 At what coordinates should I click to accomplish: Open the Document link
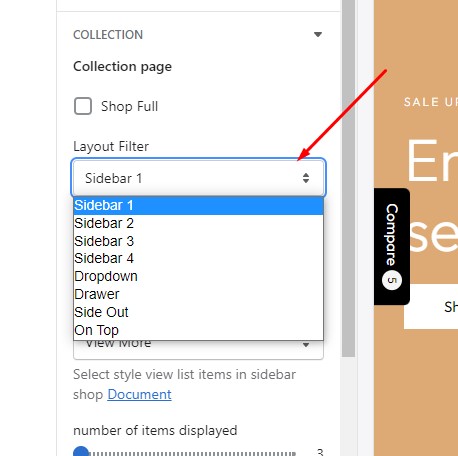139,394
